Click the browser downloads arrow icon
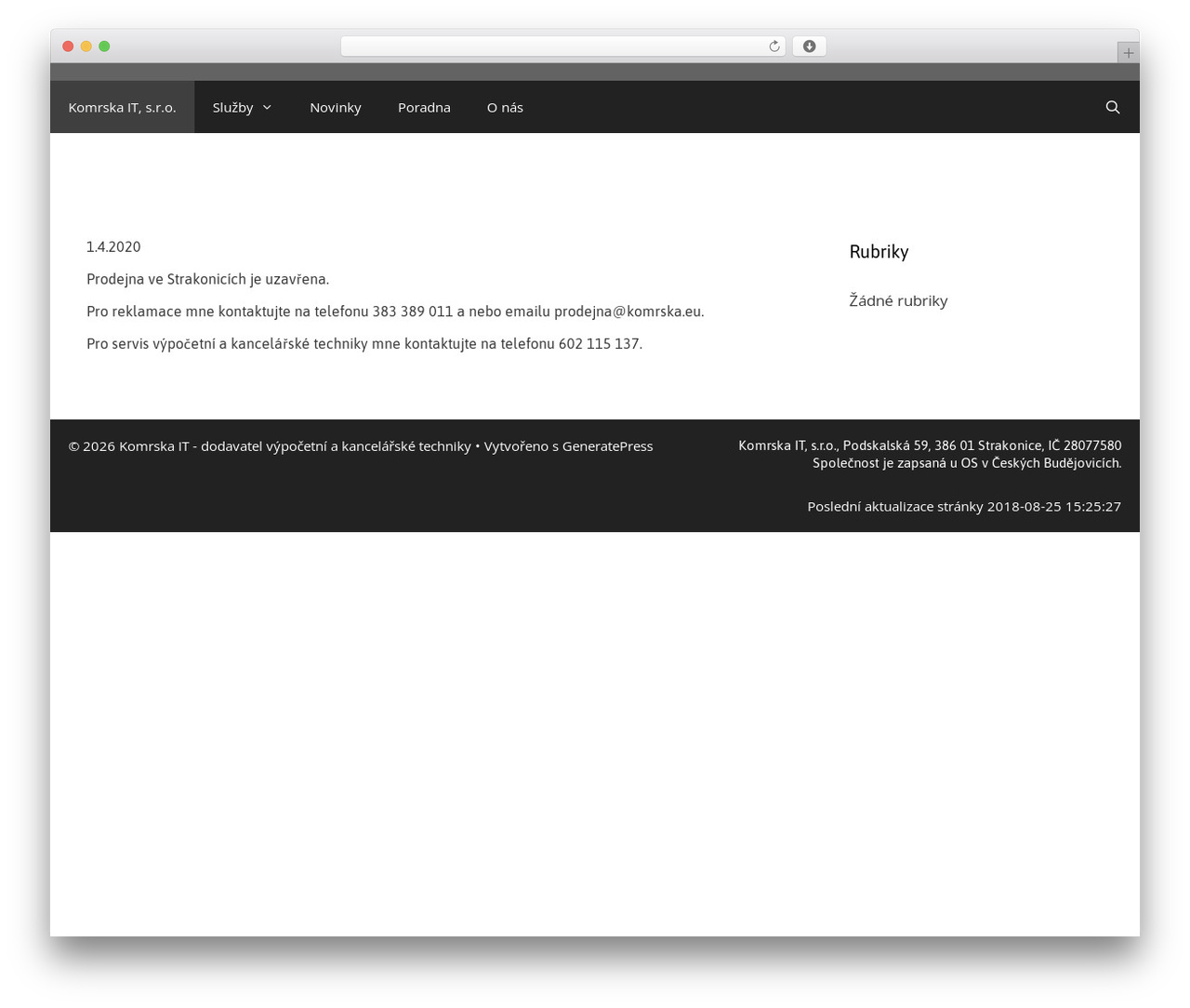This screenshot has width=1190, height=1008. pyautogui.click(x=809, y=46)
